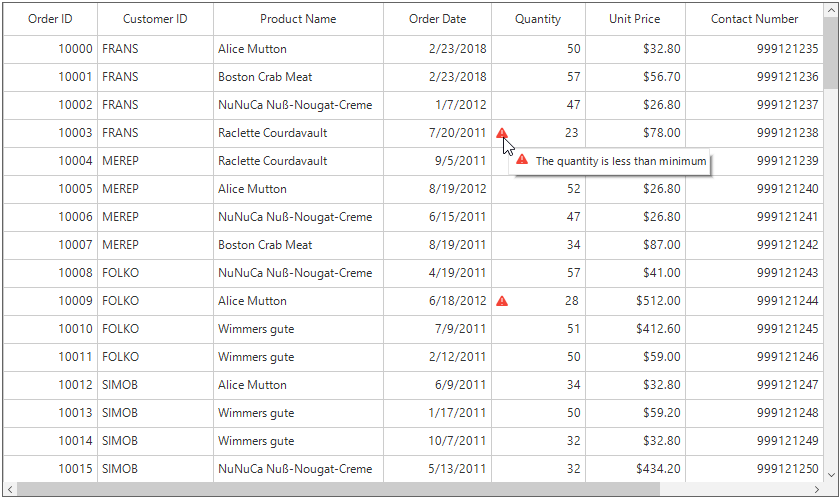Select MEREP cell in order 10004 row
The height and width of the screenshot is (498, 840).
tap(155, 161)
